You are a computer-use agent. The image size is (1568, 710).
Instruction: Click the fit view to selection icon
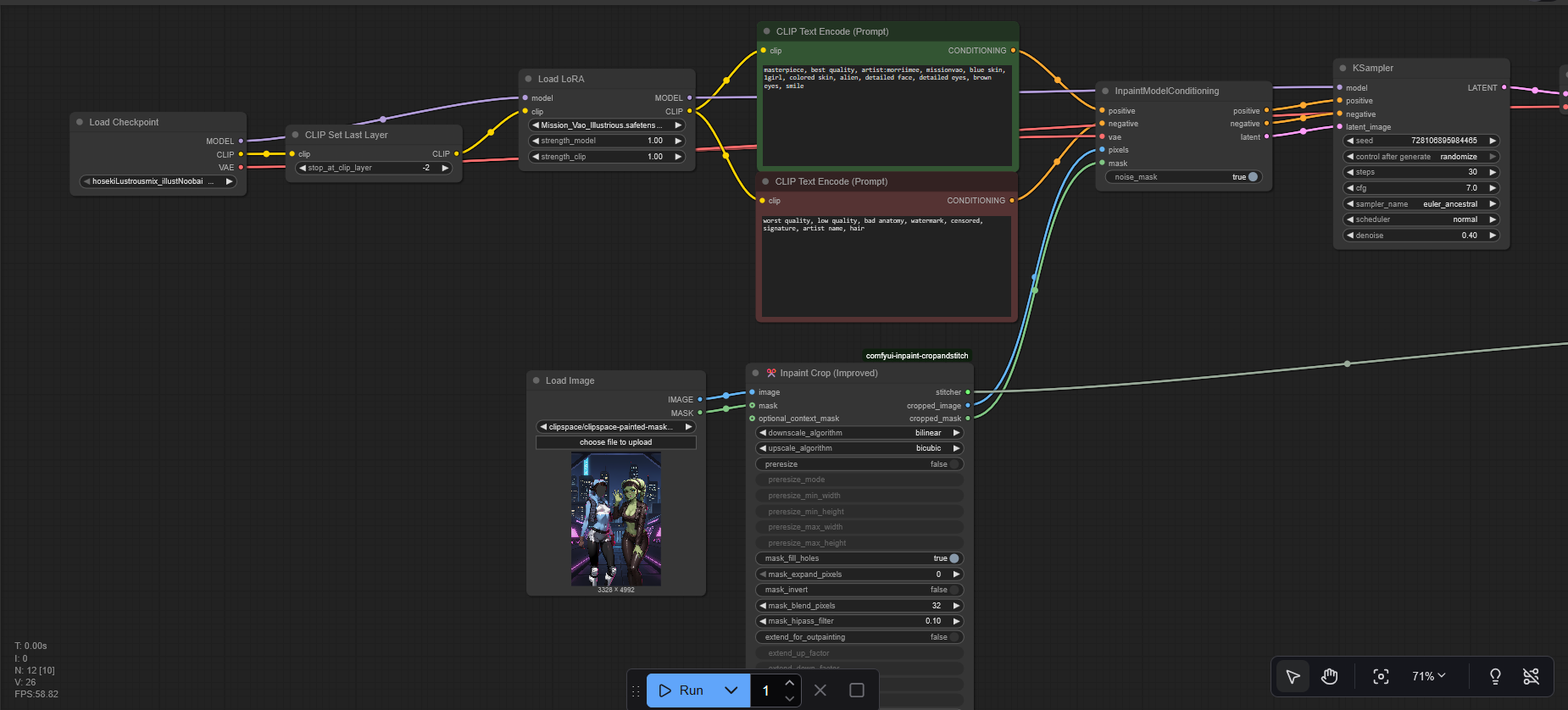pos(1381,676)
